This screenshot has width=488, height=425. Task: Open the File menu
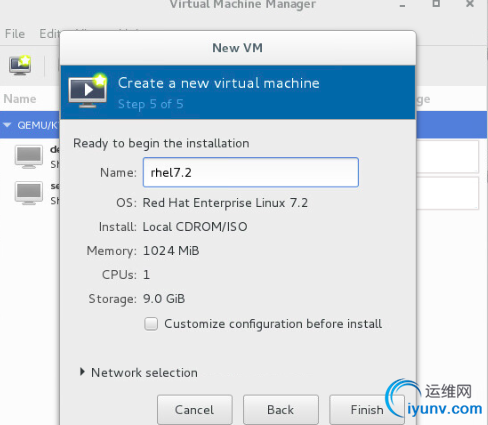coord(15,34)
